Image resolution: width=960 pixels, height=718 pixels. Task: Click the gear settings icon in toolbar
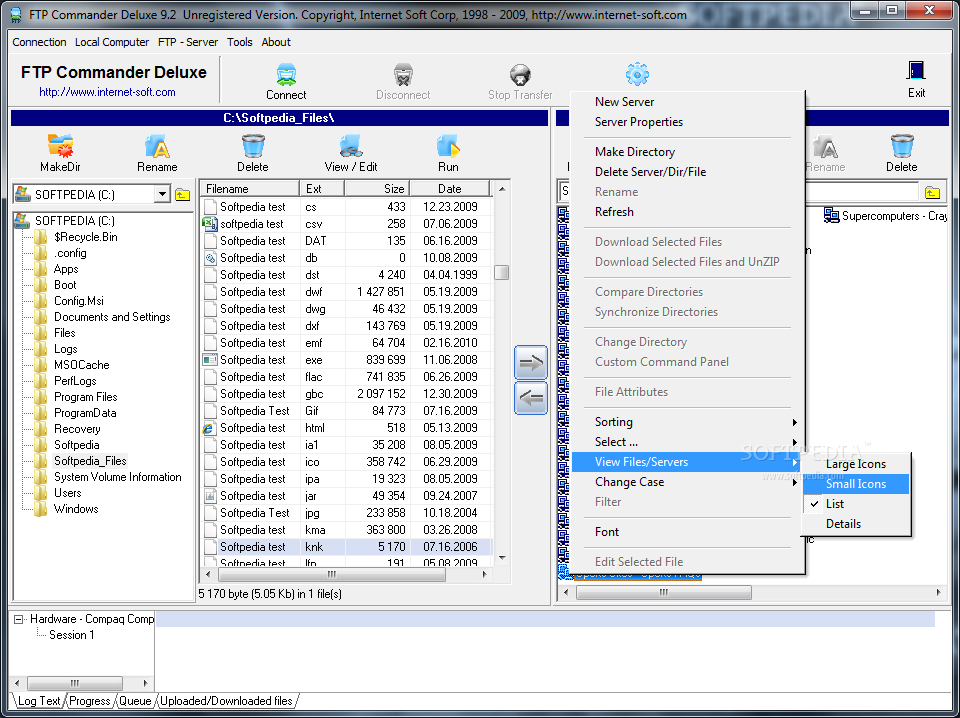(x=637, y=74)
